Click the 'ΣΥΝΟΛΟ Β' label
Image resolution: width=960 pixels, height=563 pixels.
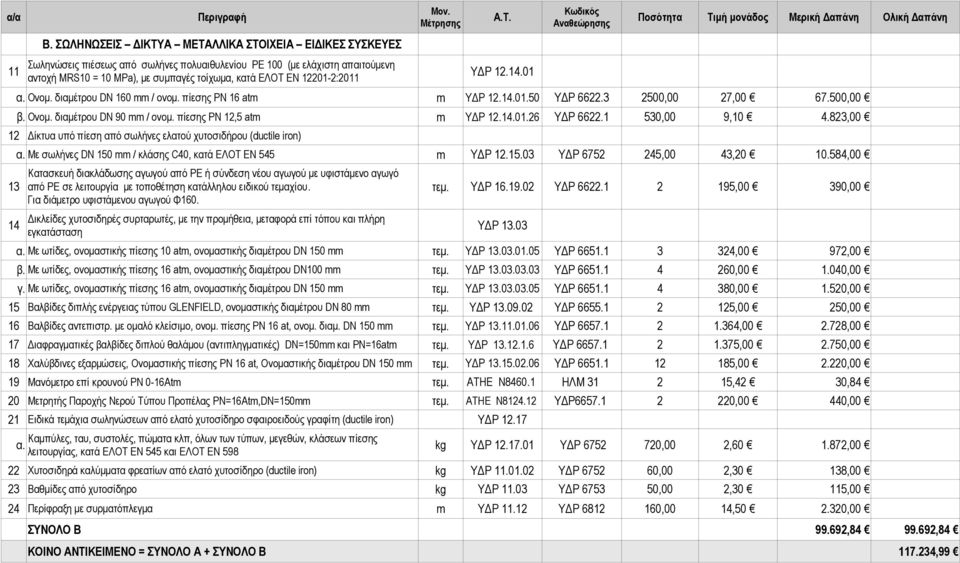(54, 529)
